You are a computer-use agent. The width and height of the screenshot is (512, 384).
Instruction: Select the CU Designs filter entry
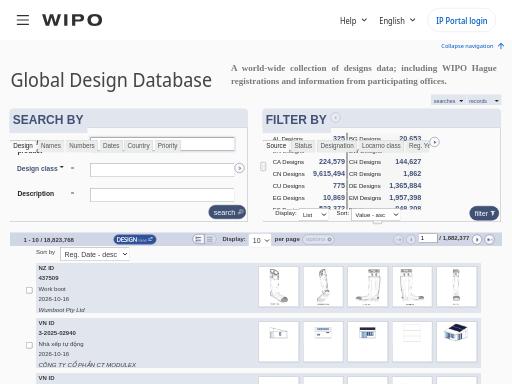[308, 186]
